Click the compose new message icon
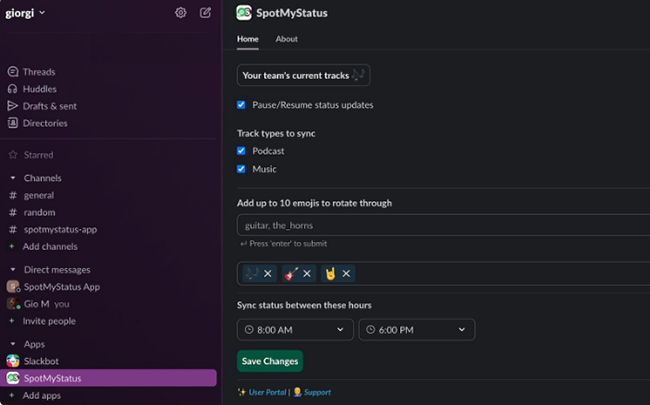 205,13
